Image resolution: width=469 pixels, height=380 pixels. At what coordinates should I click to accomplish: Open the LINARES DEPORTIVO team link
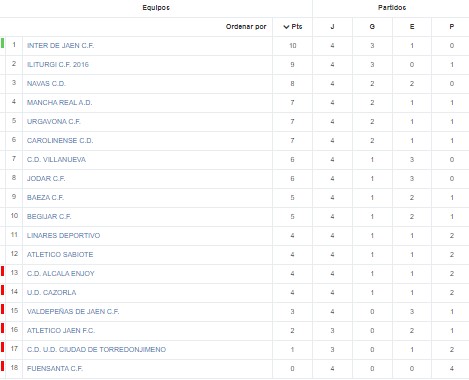point(63,236)
